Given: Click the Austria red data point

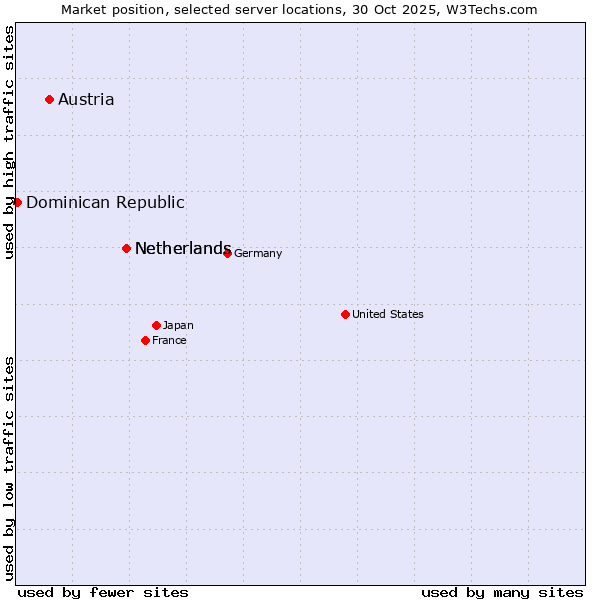Looking at the screenshot, I should click(x=49, y=99).
